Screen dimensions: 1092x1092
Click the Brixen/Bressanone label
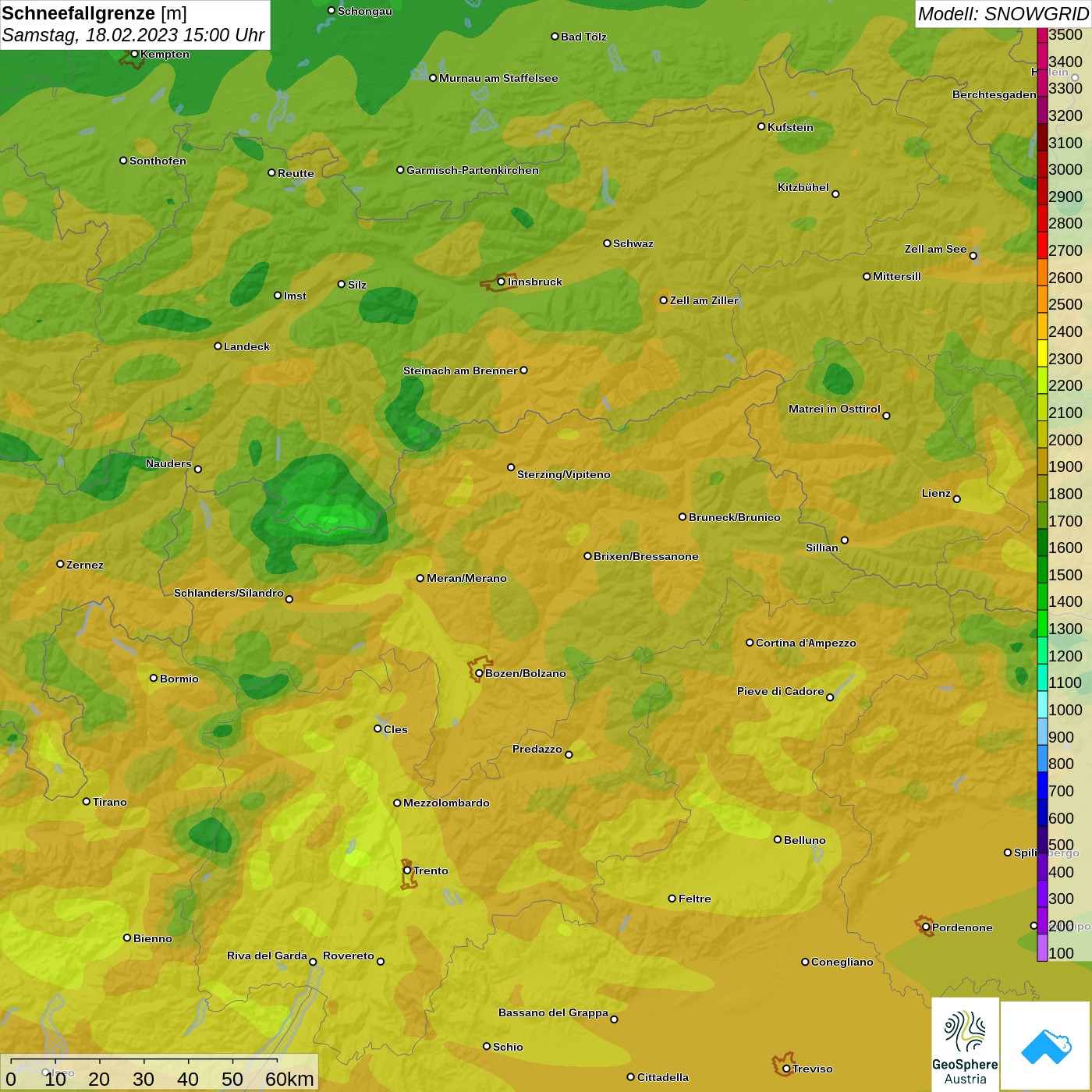(x=646, y=556)
